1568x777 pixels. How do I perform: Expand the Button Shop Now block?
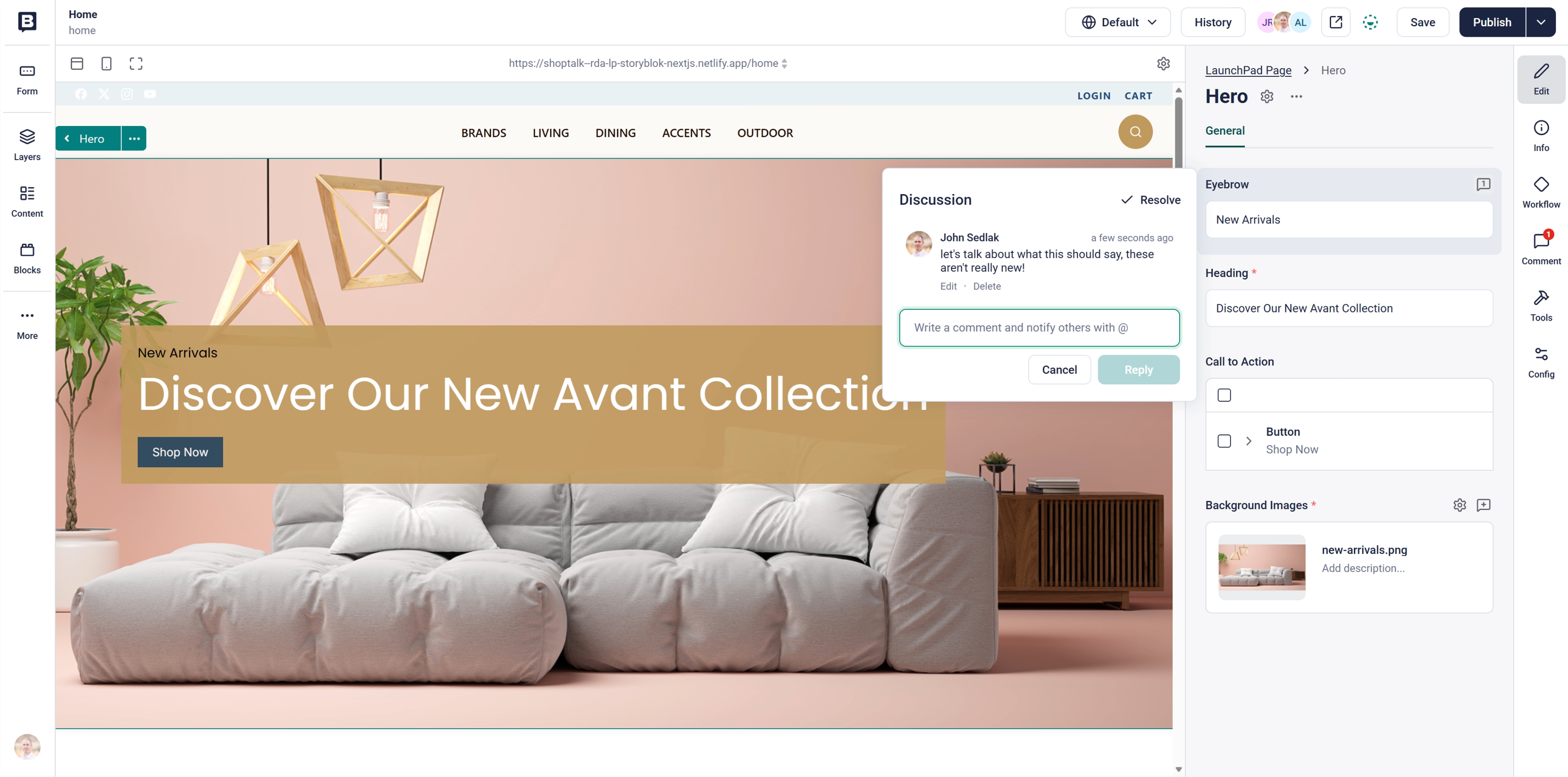1248,441
